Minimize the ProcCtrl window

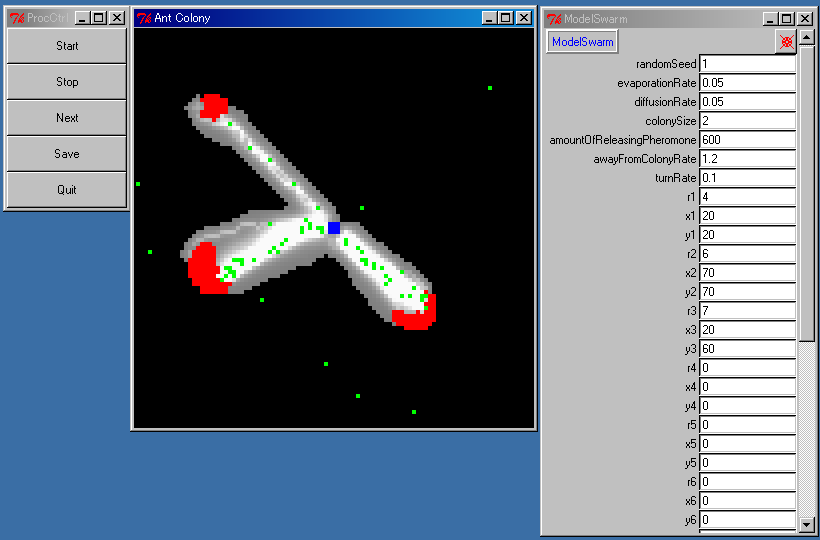click(x=82, y=18)
